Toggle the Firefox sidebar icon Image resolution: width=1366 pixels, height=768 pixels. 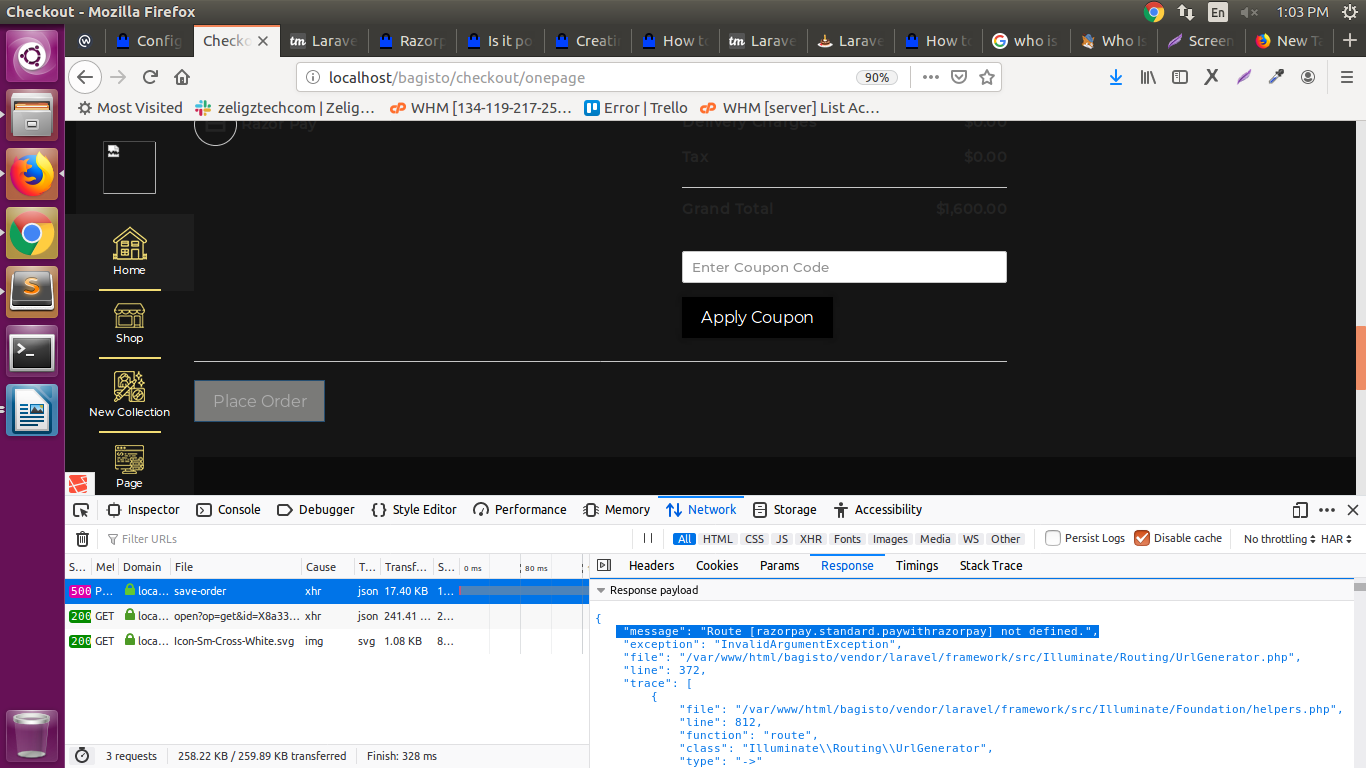(x=1180, y=77)
